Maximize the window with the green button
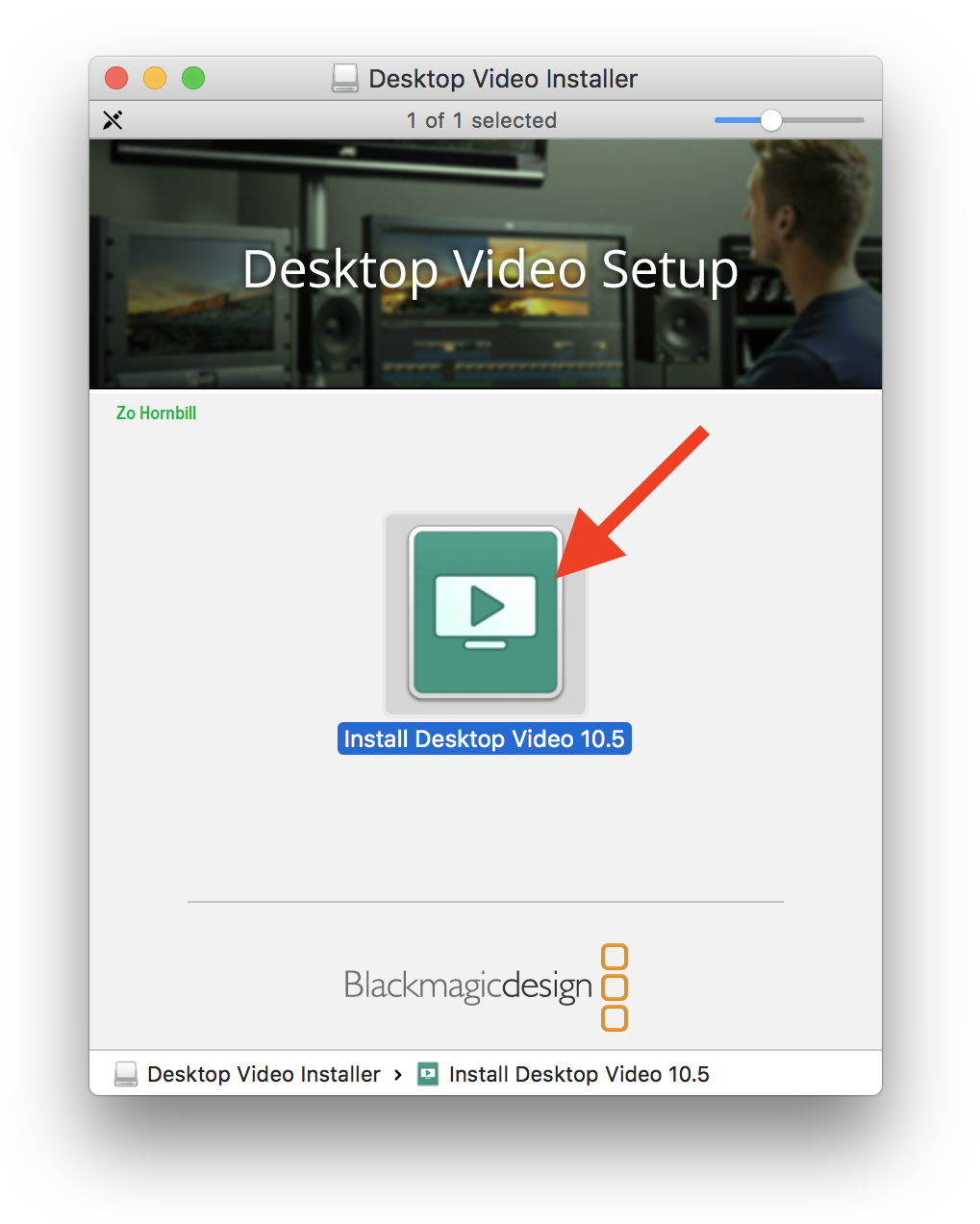 point(193,78)
